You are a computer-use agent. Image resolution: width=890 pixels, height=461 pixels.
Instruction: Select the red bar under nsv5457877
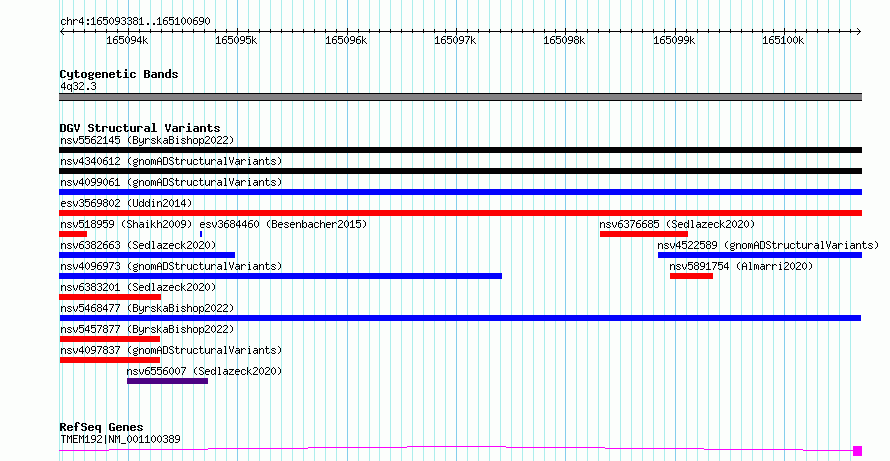pyautogui.click(x=110, y=339)
